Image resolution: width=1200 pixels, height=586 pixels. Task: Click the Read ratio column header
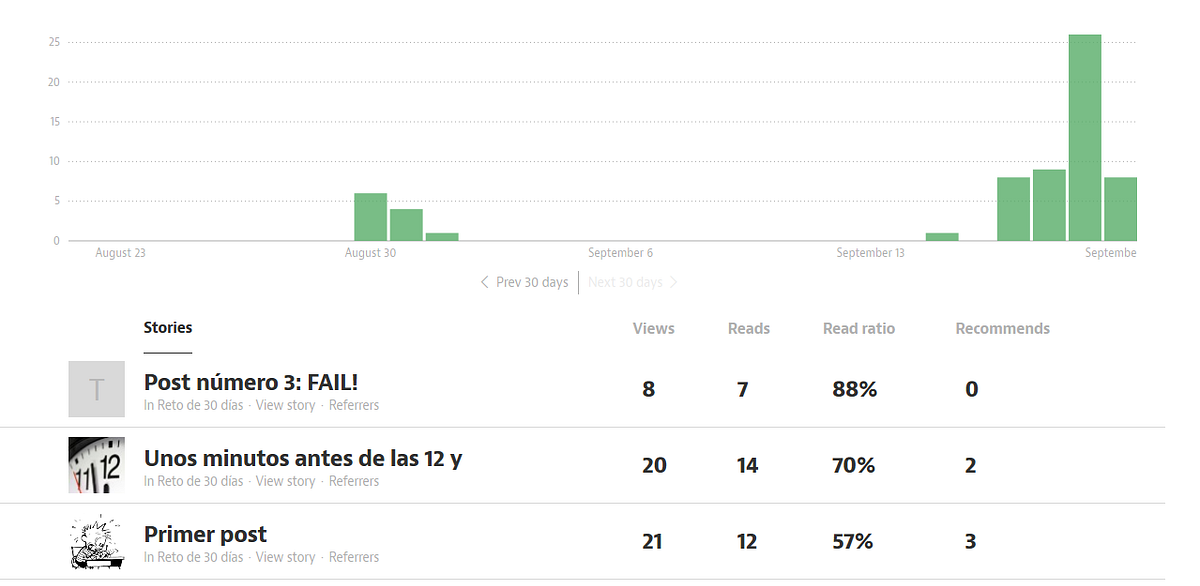coord(859,328)
